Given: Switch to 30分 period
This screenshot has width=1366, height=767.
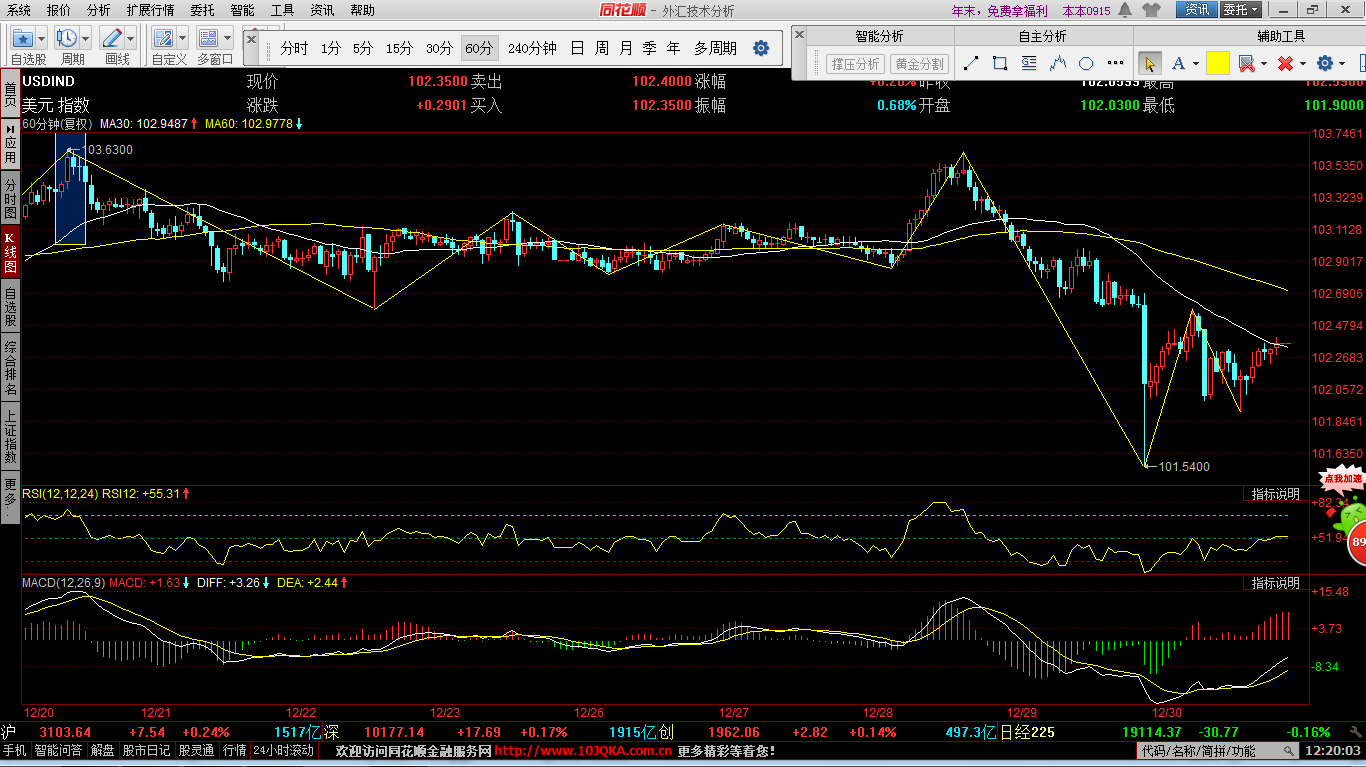Looking at the screenshot, I should (x=439, y=48).
